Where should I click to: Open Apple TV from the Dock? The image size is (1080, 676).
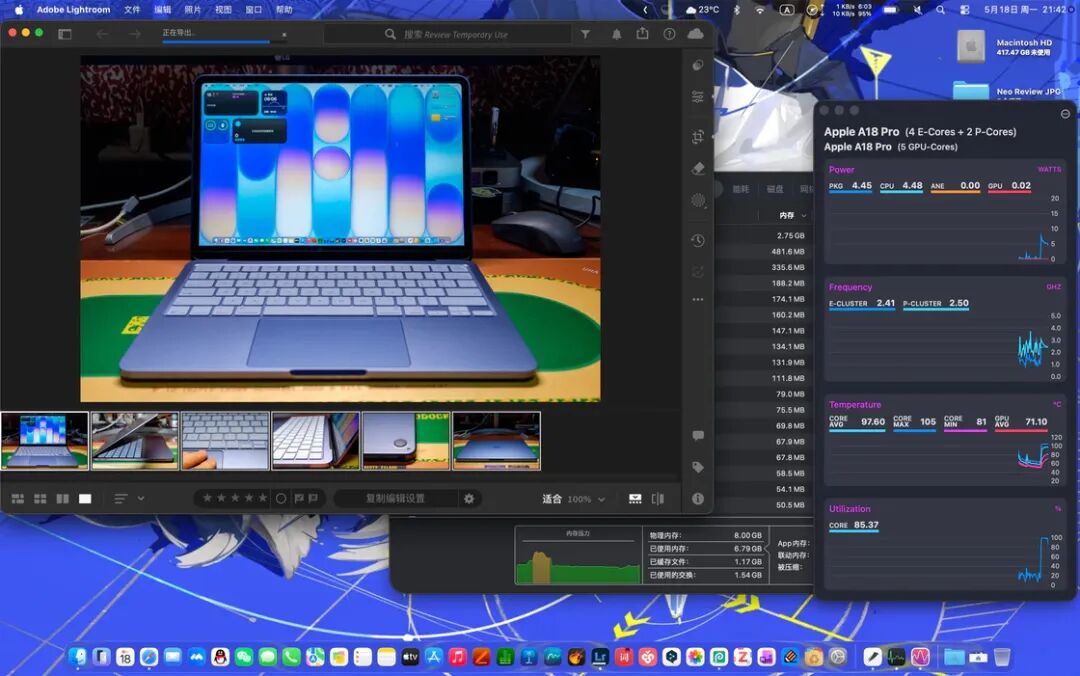tap(410, 657)
